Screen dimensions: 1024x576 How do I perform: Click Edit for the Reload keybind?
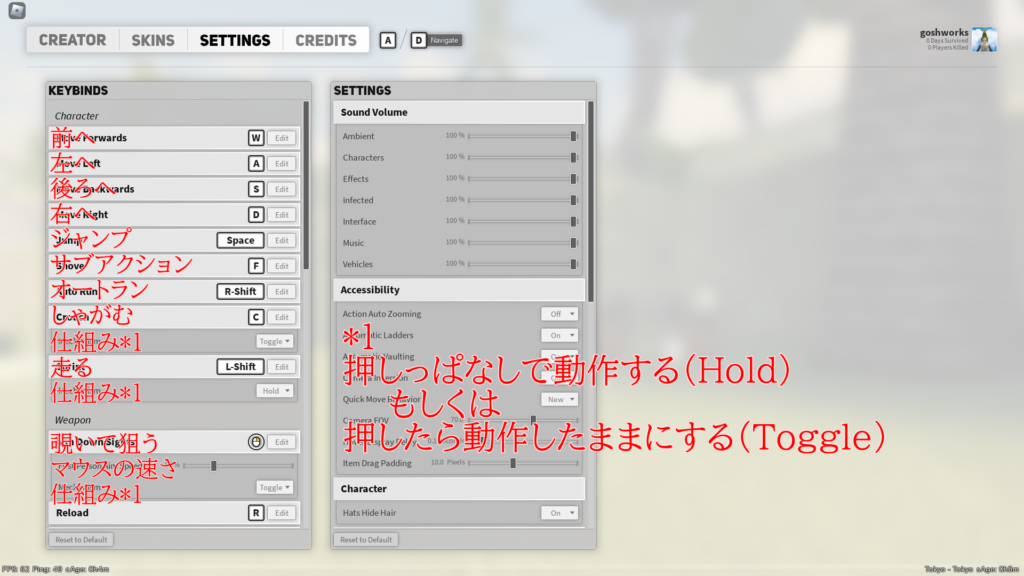tap(282, 513)
